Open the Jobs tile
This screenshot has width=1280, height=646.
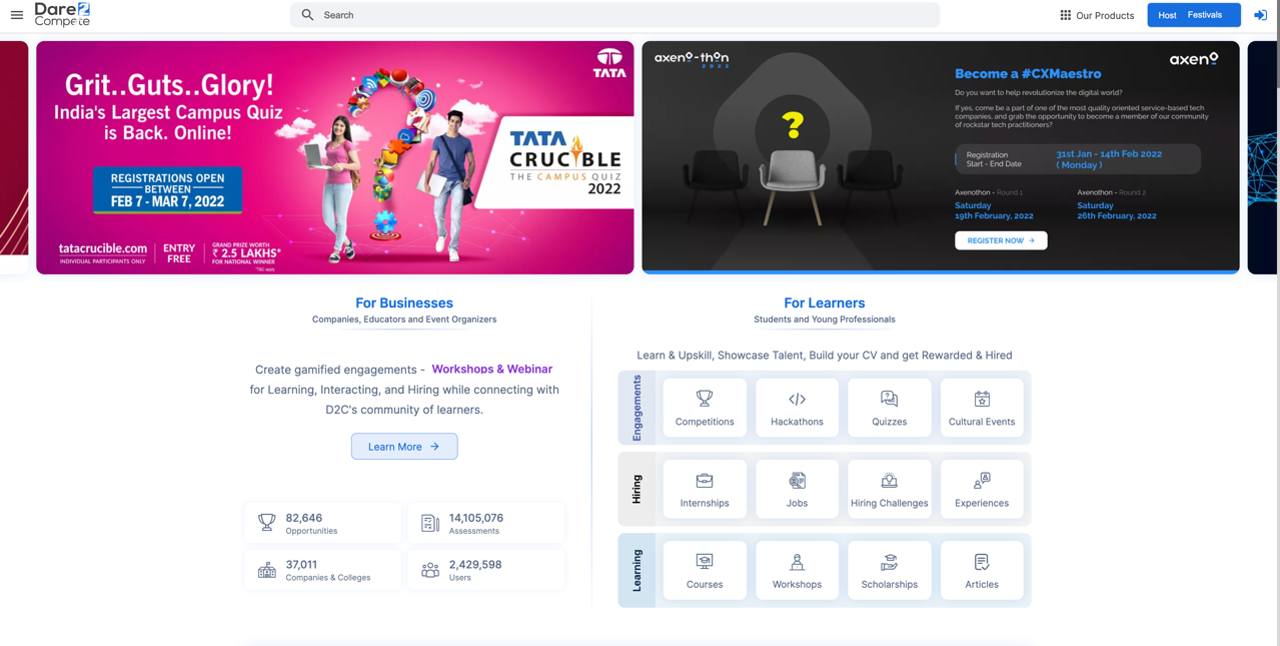797,489
